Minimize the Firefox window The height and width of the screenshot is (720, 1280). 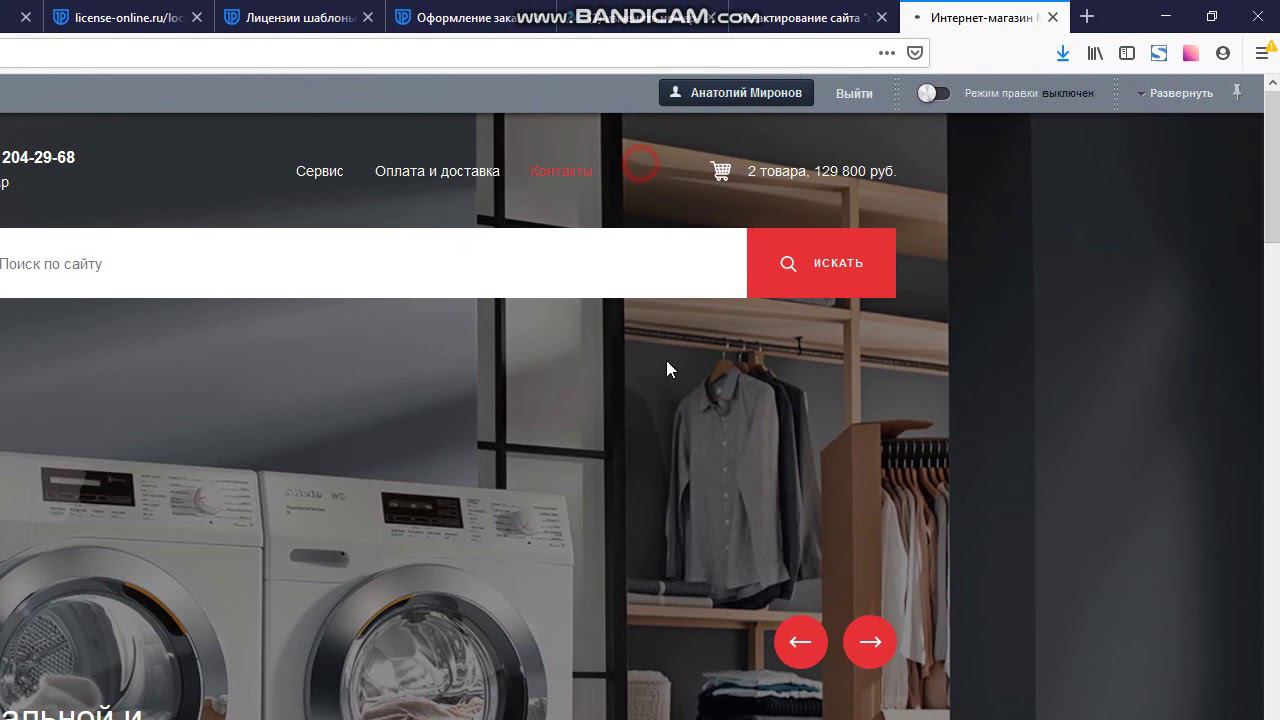1165,16
